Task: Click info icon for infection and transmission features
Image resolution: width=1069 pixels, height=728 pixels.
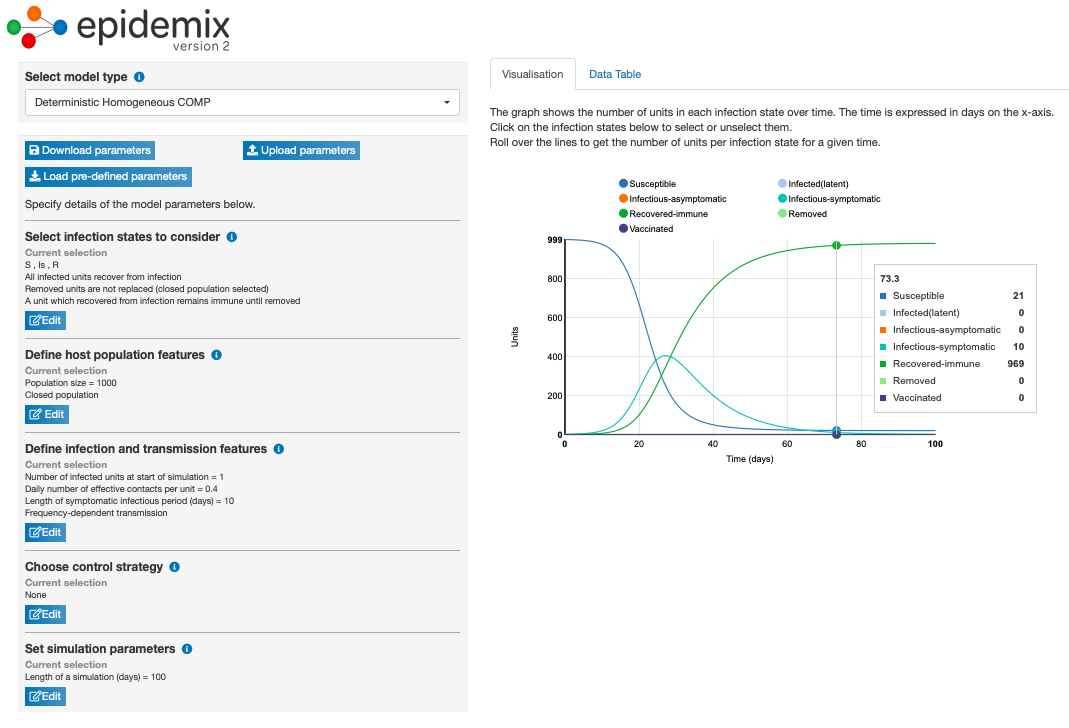Action: click(279, 449)
